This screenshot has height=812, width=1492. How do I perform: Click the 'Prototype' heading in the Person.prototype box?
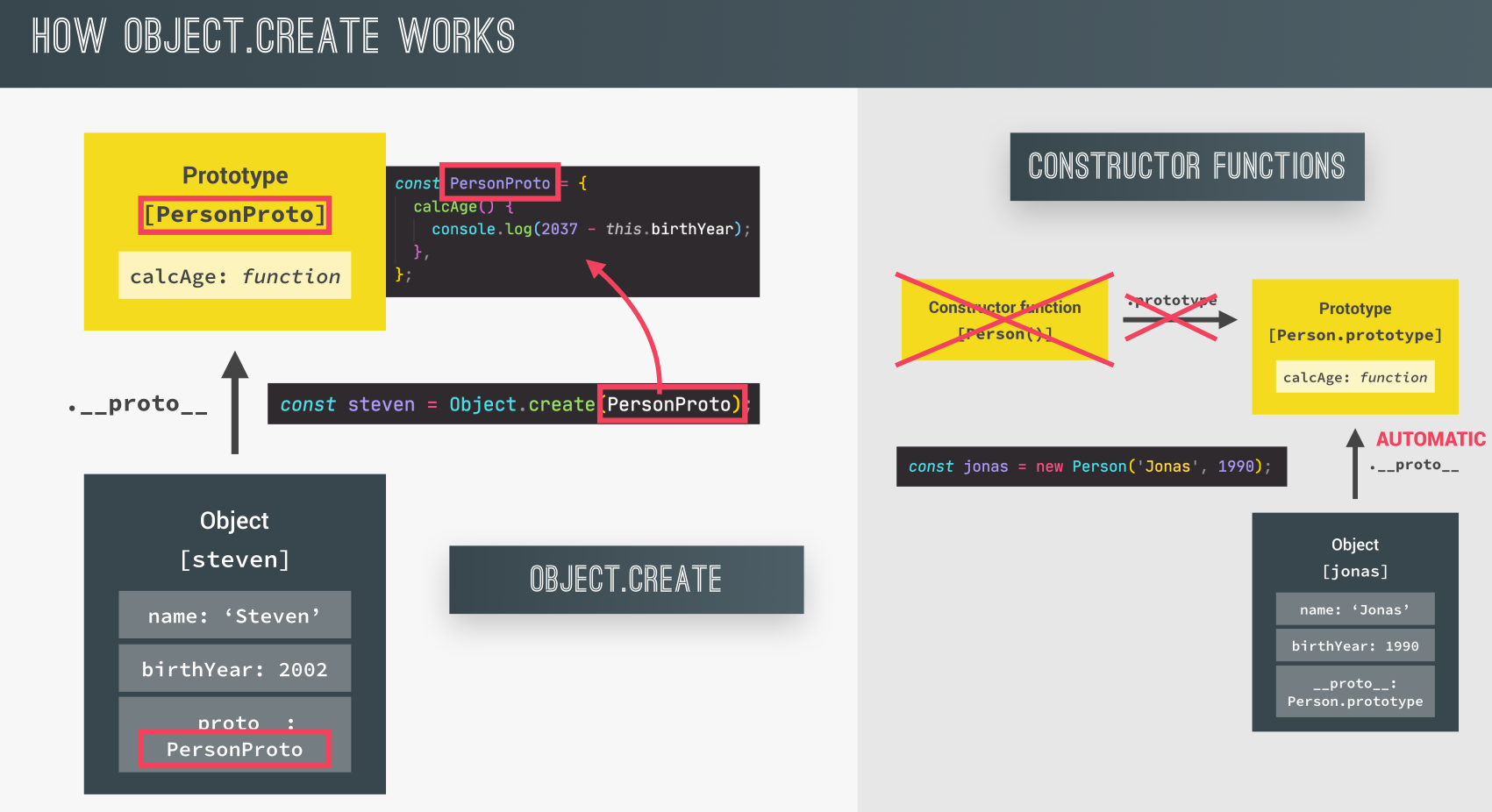[1355, 309]
